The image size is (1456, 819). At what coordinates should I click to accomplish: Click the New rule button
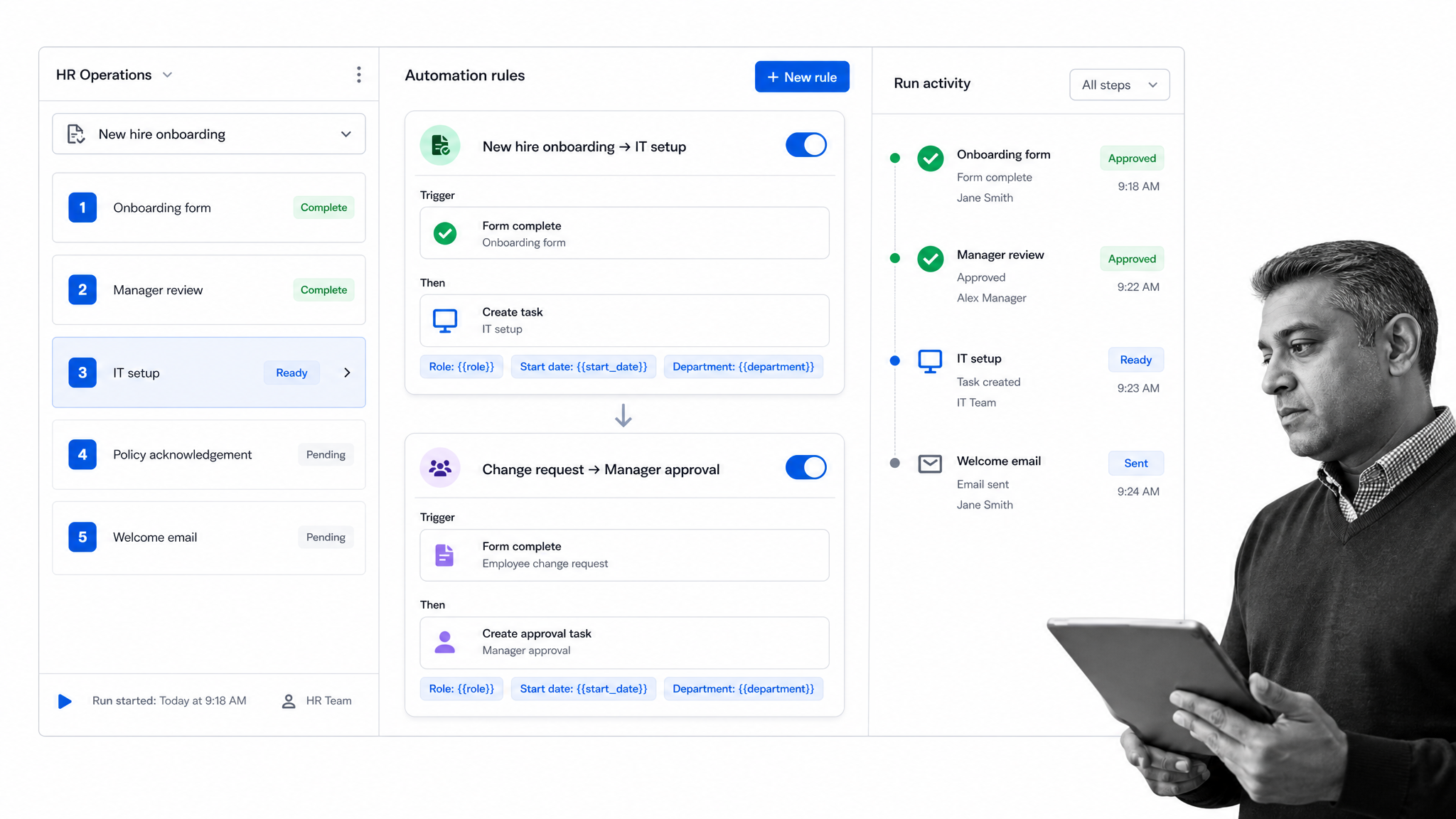coord(802,77)
